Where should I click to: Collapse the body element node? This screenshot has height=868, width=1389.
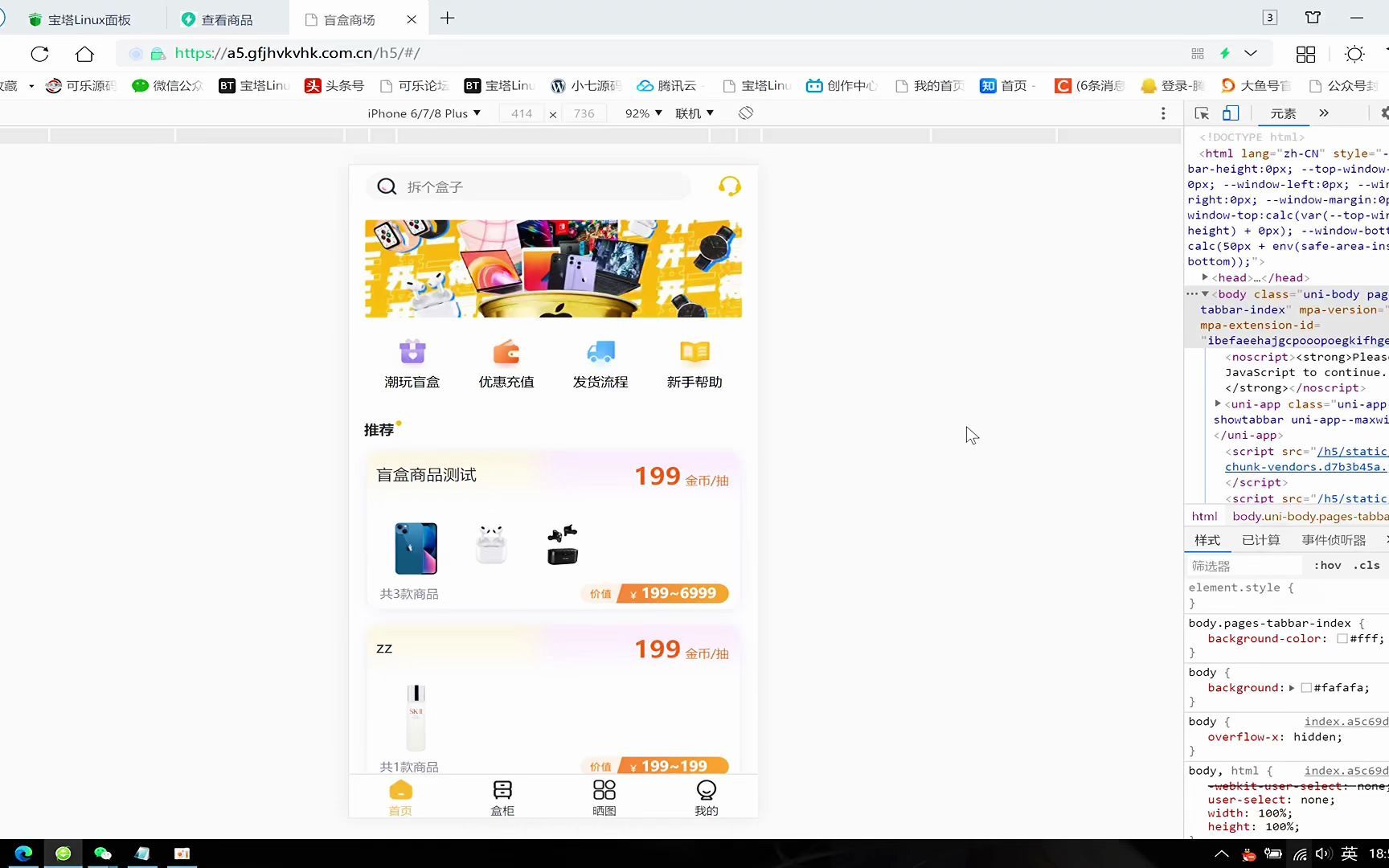(x=1205, y=294)
